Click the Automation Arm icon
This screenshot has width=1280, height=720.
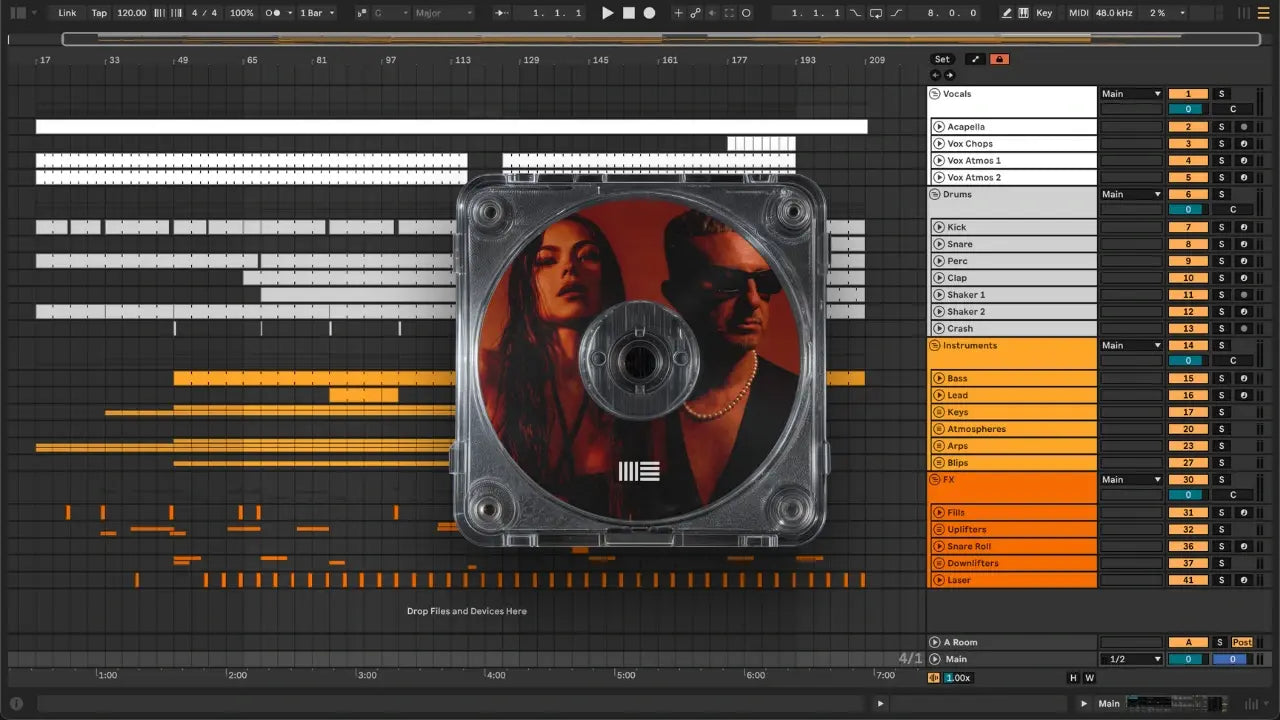pos(695,13)
